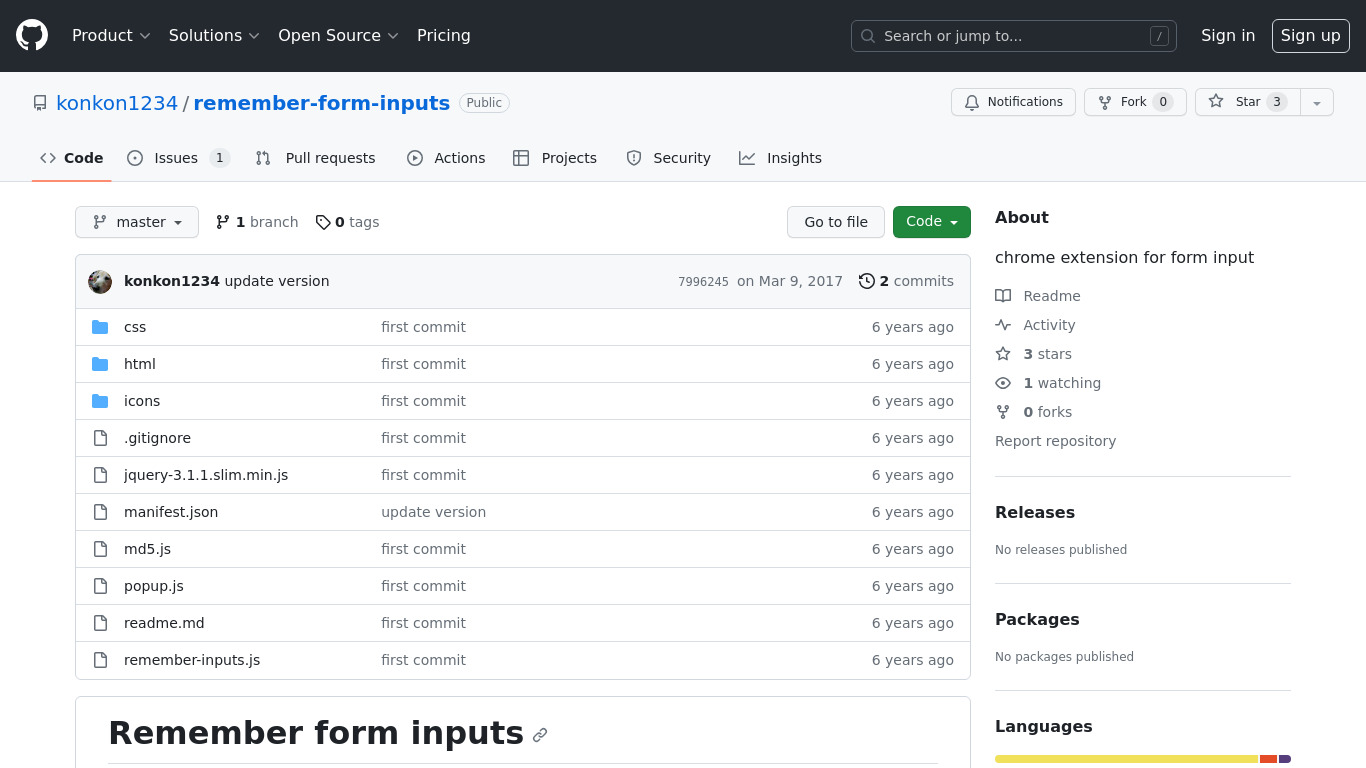The image size is (1366, 768).
Task: Open the Insights tab
Action: (780, 158)
